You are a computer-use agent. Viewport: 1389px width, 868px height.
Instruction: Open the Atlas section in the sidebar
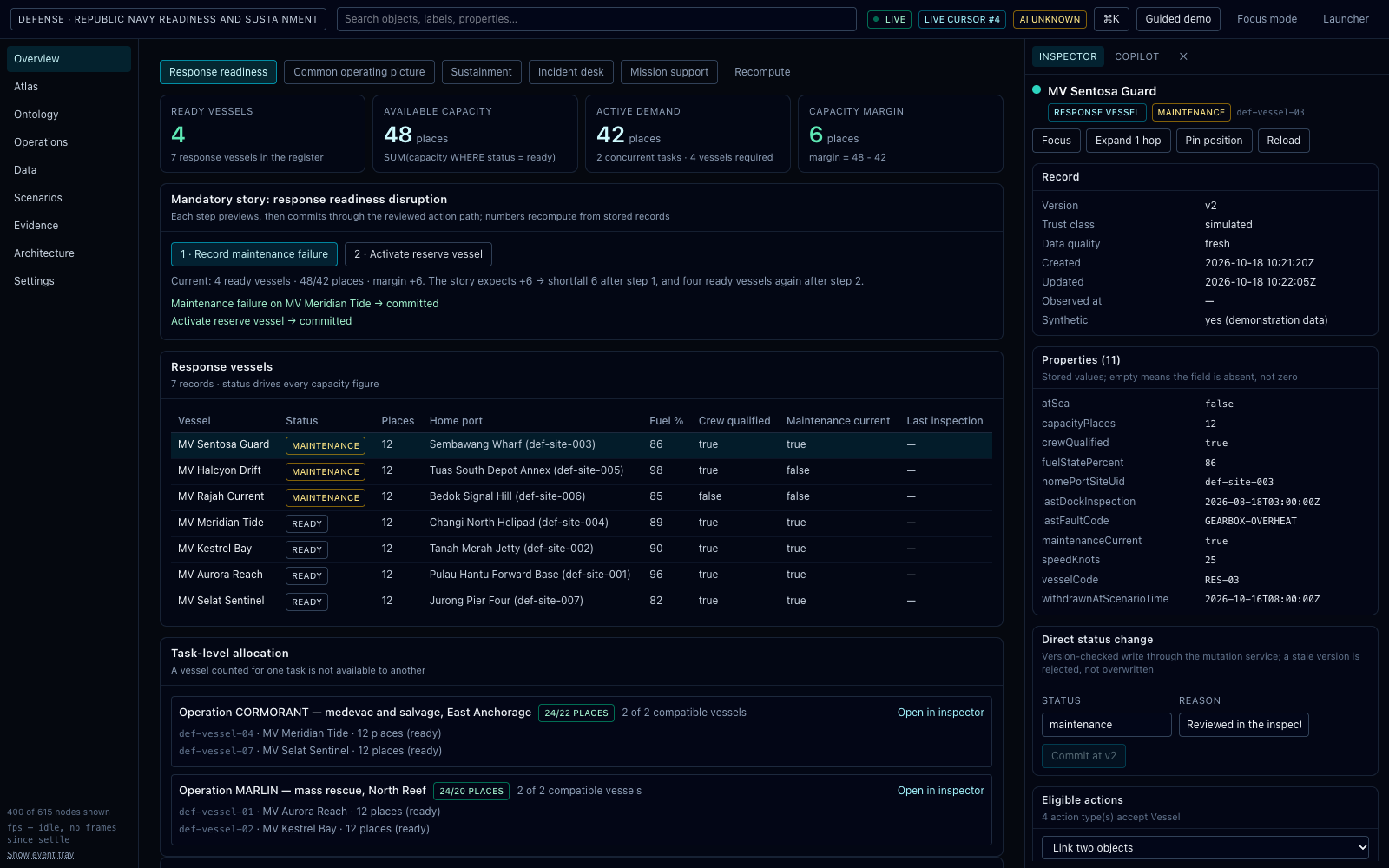coord(69,87)
